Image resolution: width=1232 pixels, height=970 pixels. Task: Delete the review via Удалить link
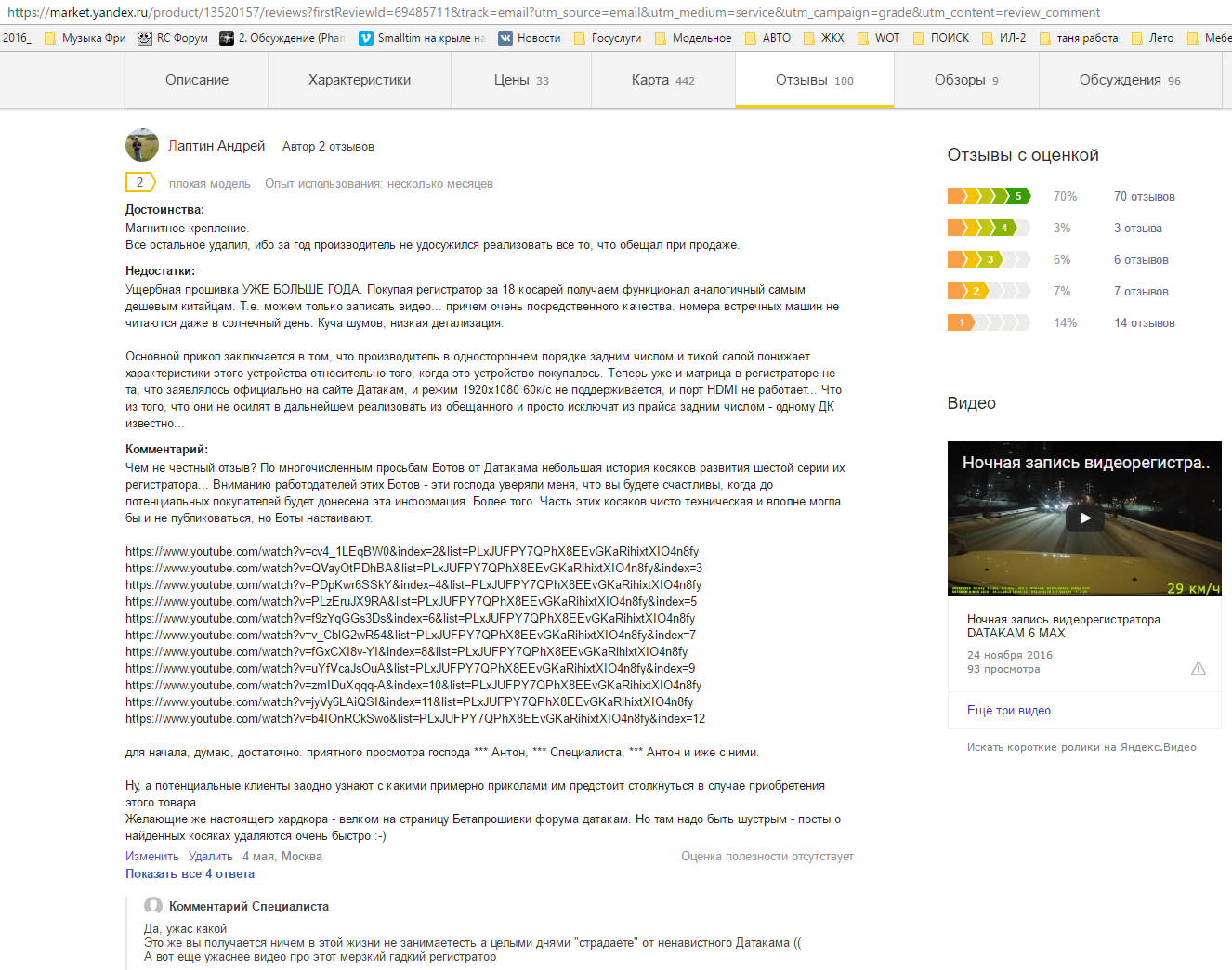click(x=210, y=856)
